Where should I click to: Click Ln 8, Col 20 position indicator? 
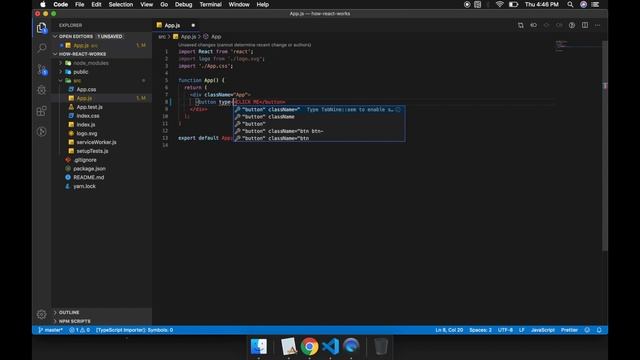tap(449, 330)
